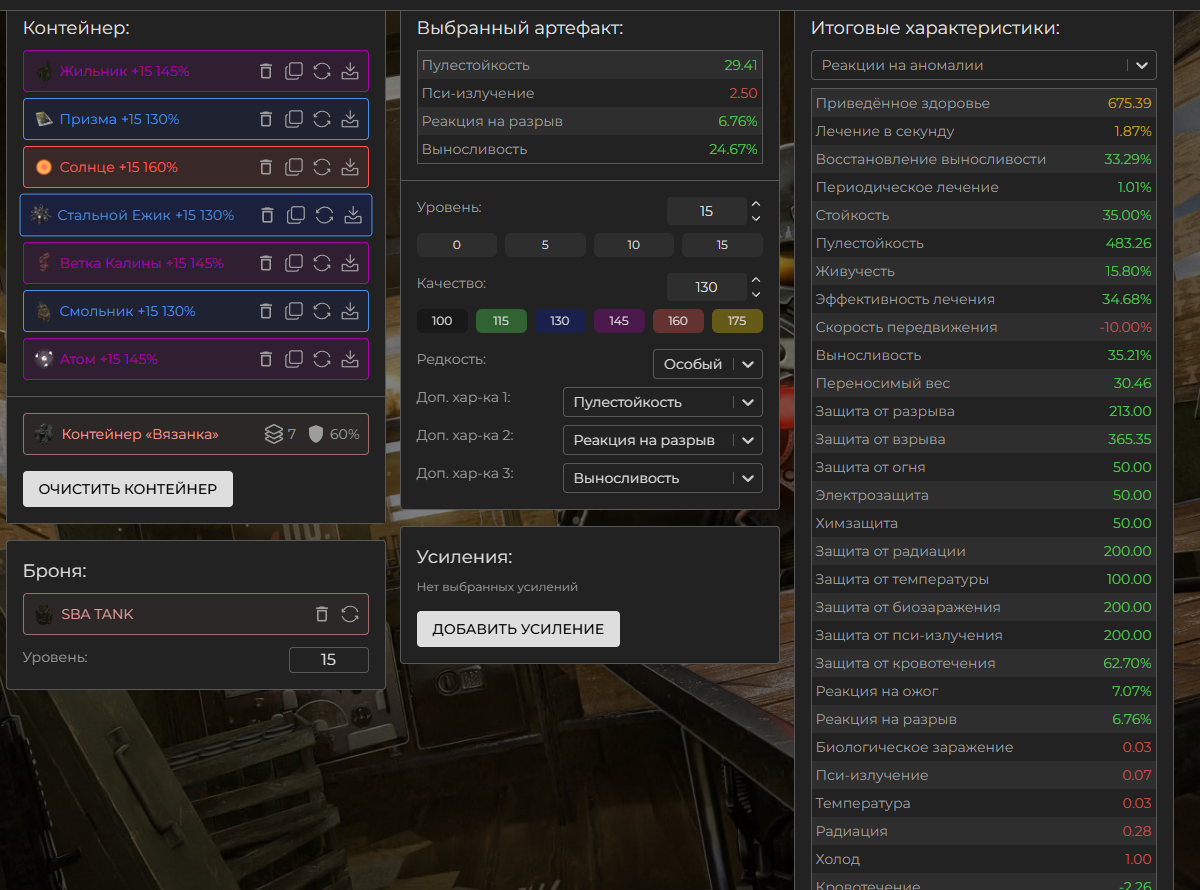Choose quality 175 gold swatch
The width and height of the screenshot is (1200, 890).
point(737,321)
